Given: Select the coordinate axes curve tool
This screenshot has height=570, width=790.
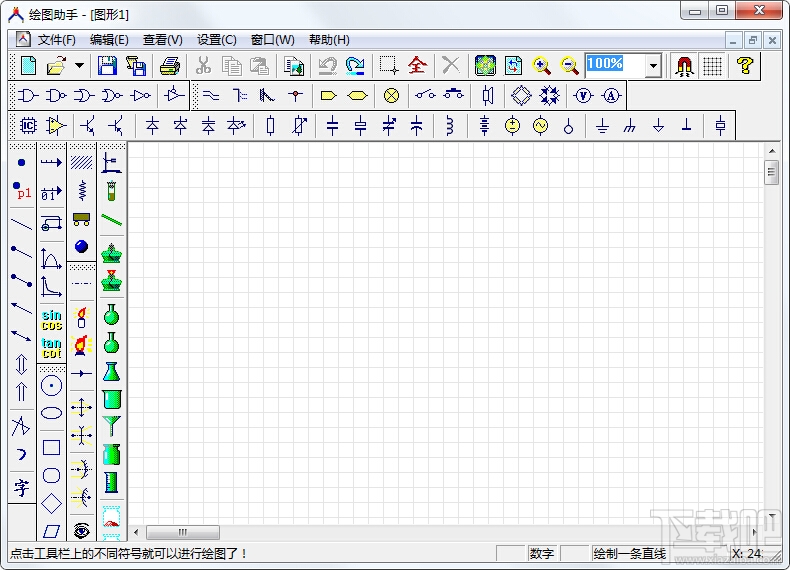Looking at the screenshot, I should pos(51,259).
